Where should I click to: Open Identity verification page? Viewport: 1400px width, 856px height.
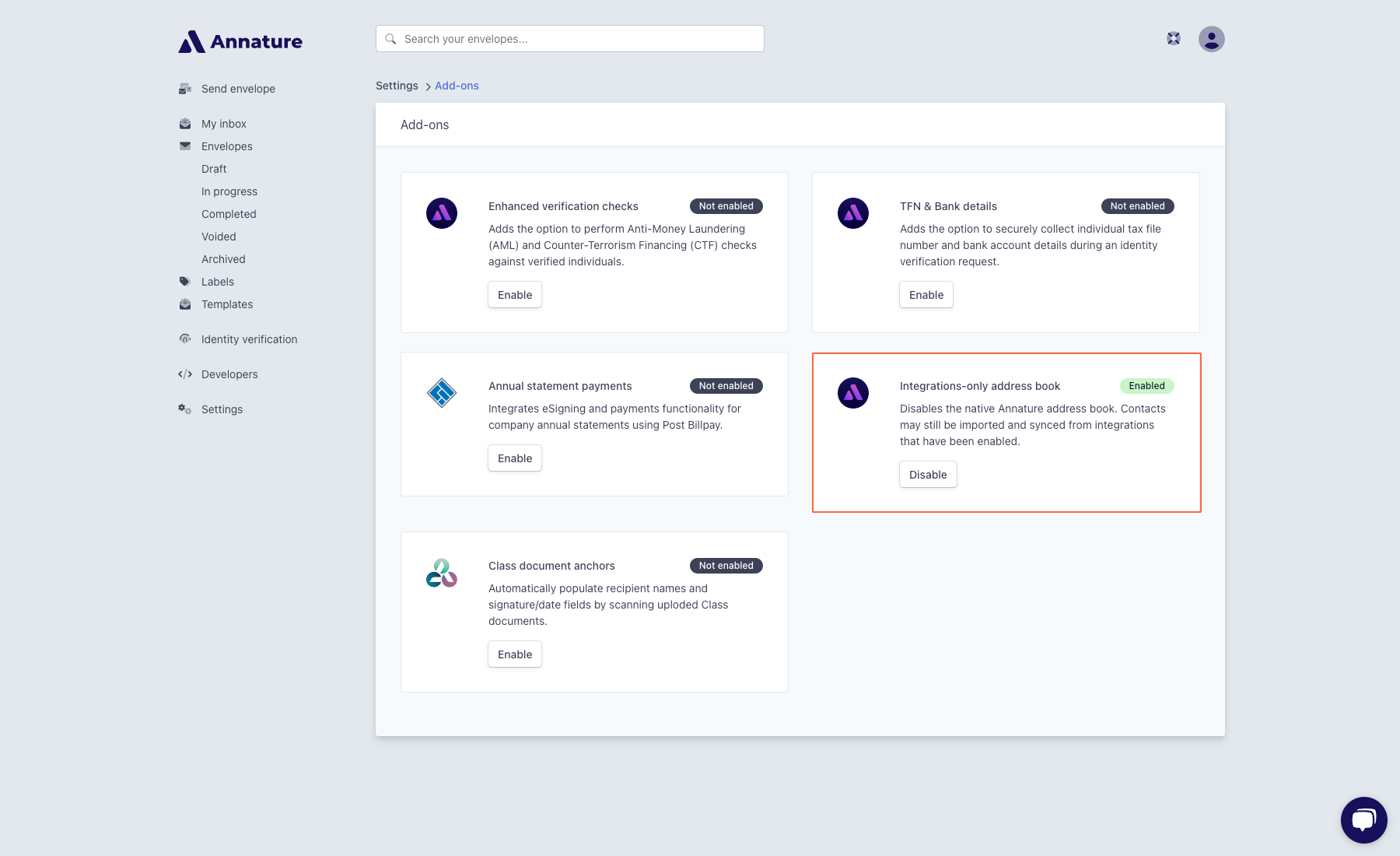[250, 339]
